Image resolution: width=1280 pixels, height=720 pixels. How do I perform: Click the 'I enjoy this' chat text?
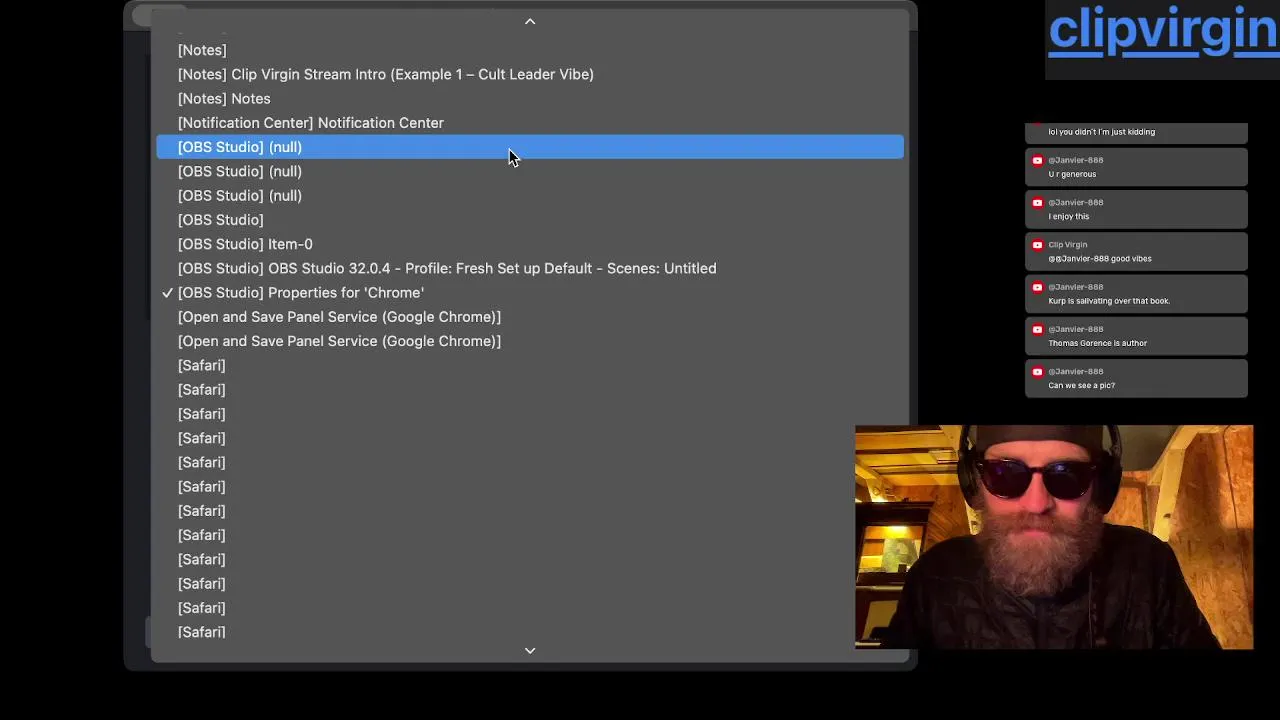1068,216
